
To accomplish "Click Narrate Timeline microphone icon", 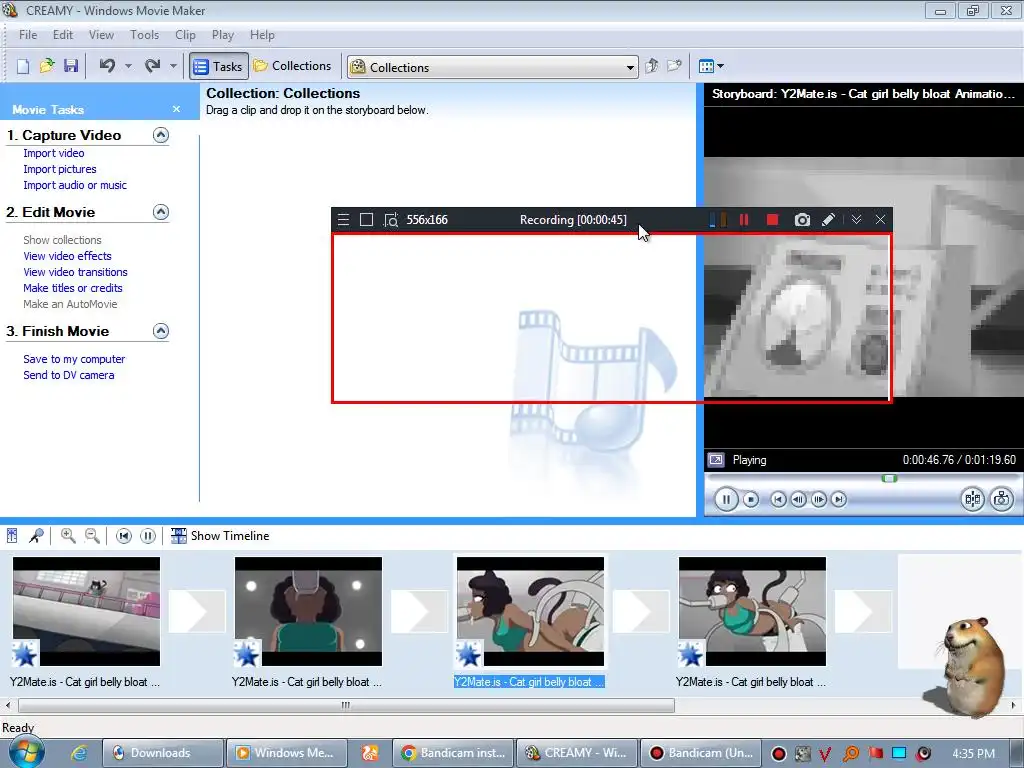I will pos(36,536).
